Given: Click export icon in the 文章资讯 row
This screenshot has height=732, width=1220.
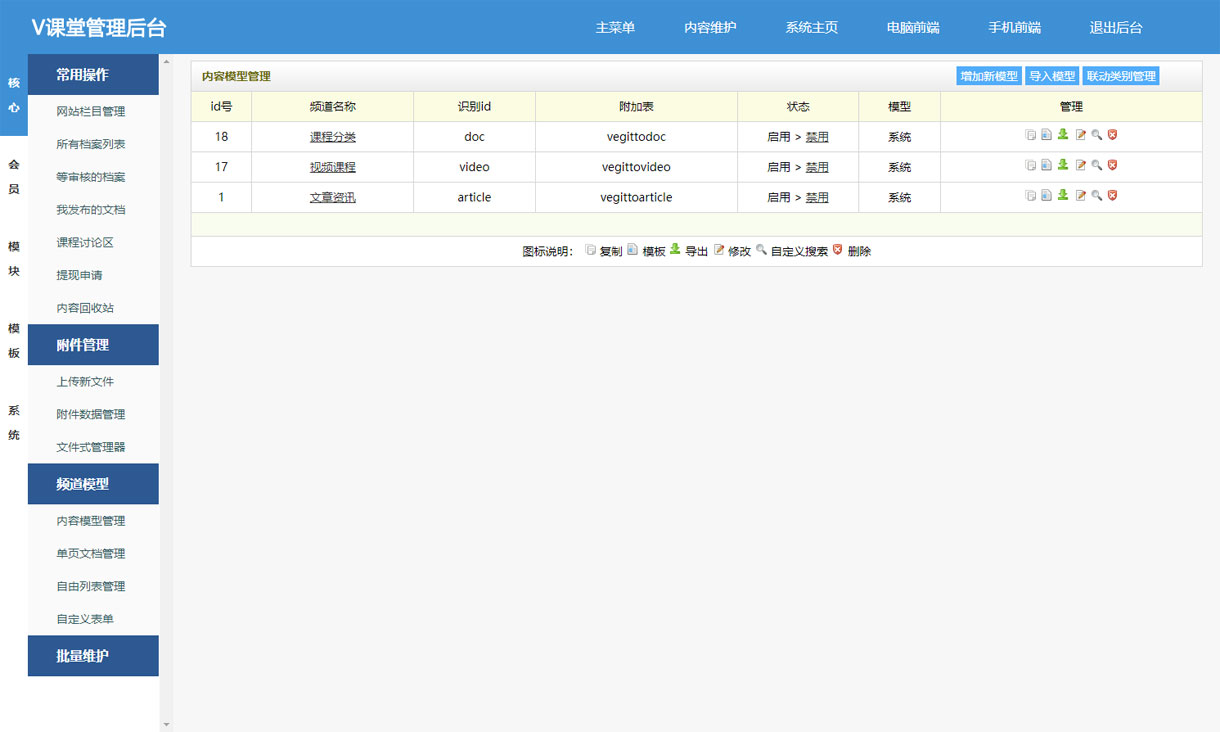Looking at the screenshot, I should (x=1063, y=196).
